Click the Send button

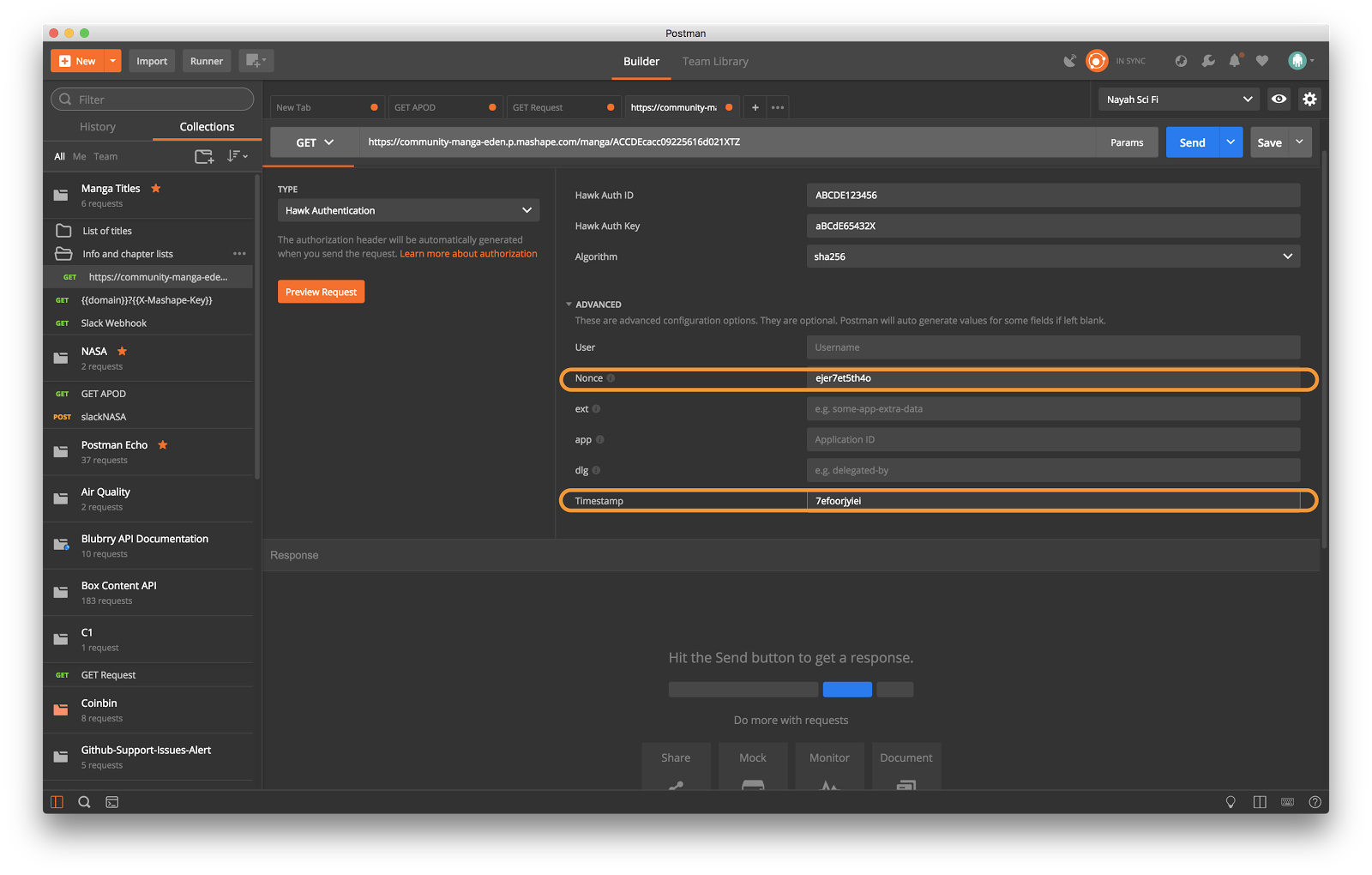point(1192,142)
